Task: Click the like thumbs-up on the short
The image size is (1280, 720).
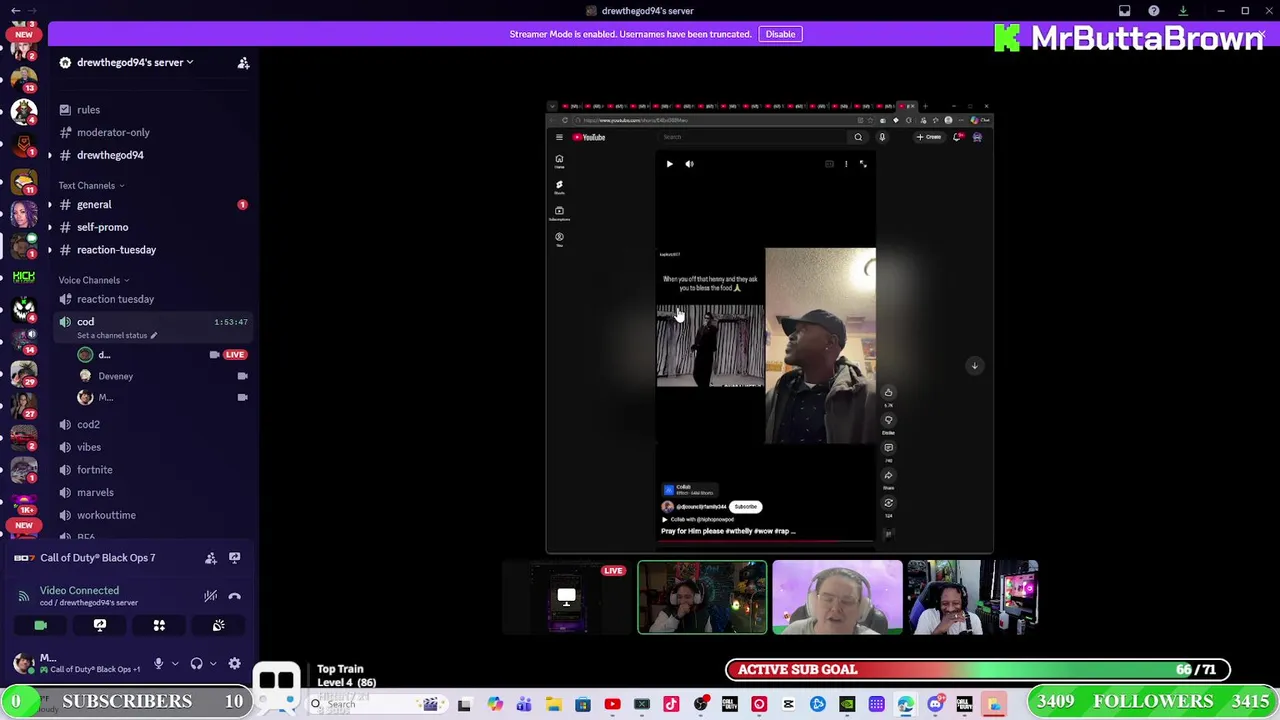Action: click(888, 393)
